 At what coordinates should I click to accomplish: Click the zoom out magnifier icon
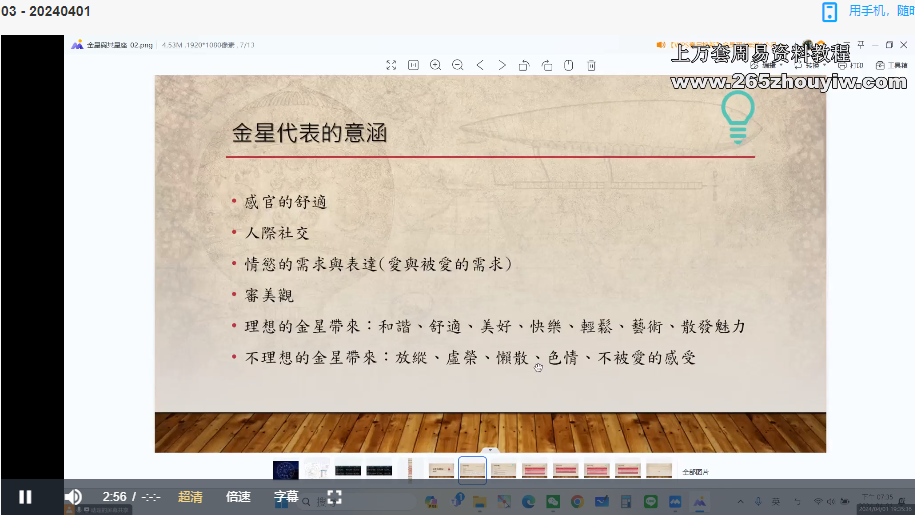pos(457,65)
